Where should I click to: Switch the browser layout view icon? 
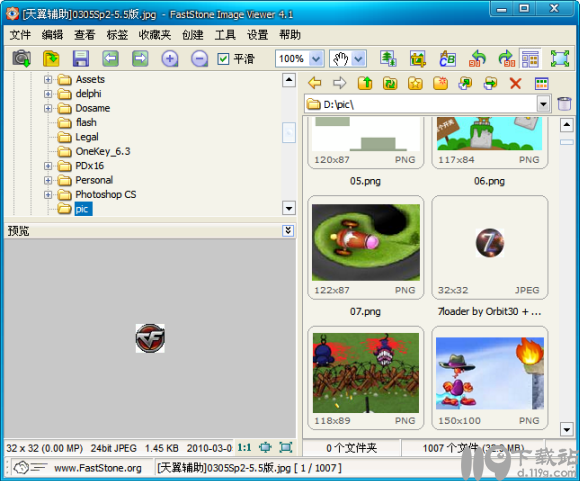pos(530,58)
